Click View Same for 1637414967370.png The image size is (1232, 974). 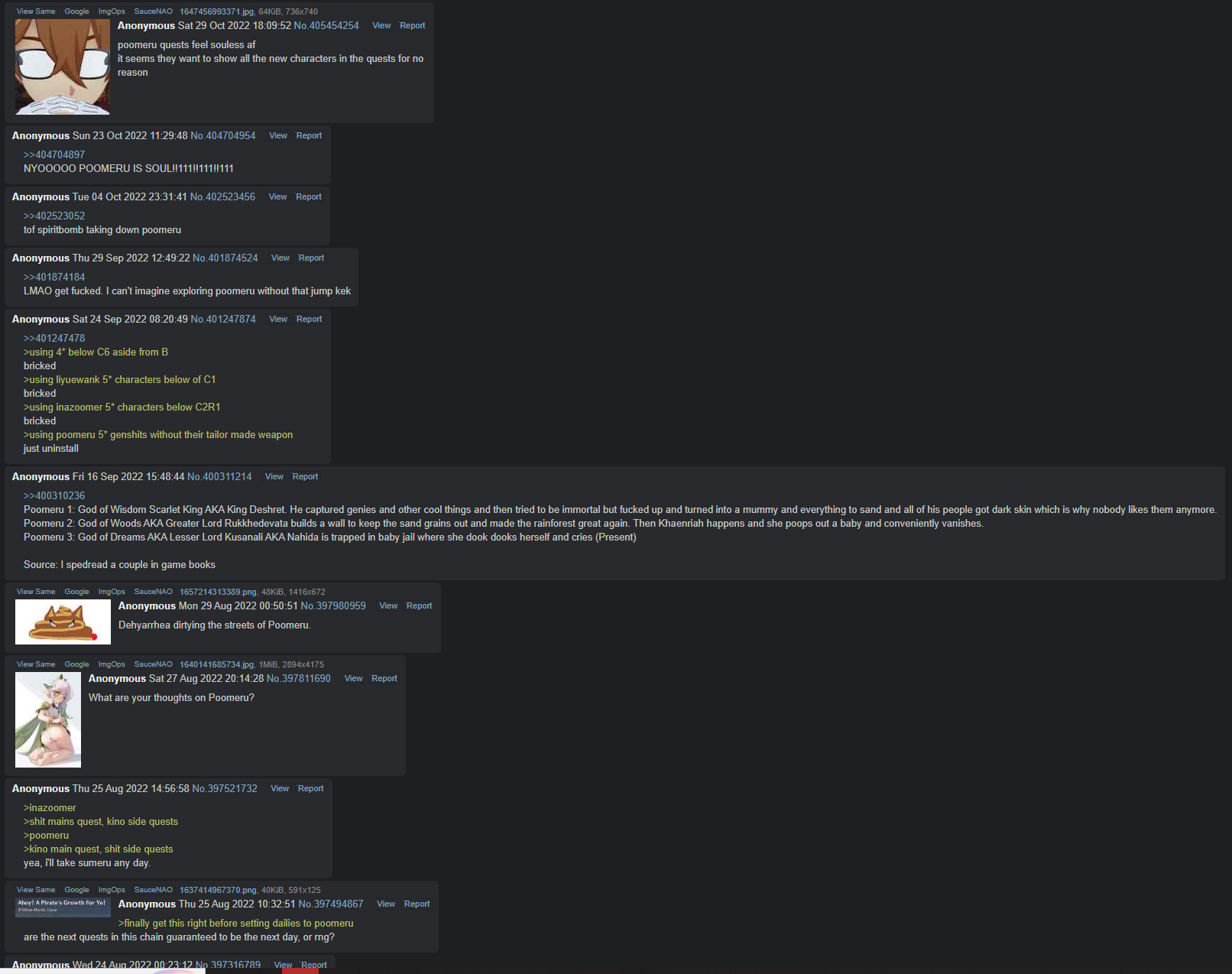pyautogui.click(x=36, y=890)
